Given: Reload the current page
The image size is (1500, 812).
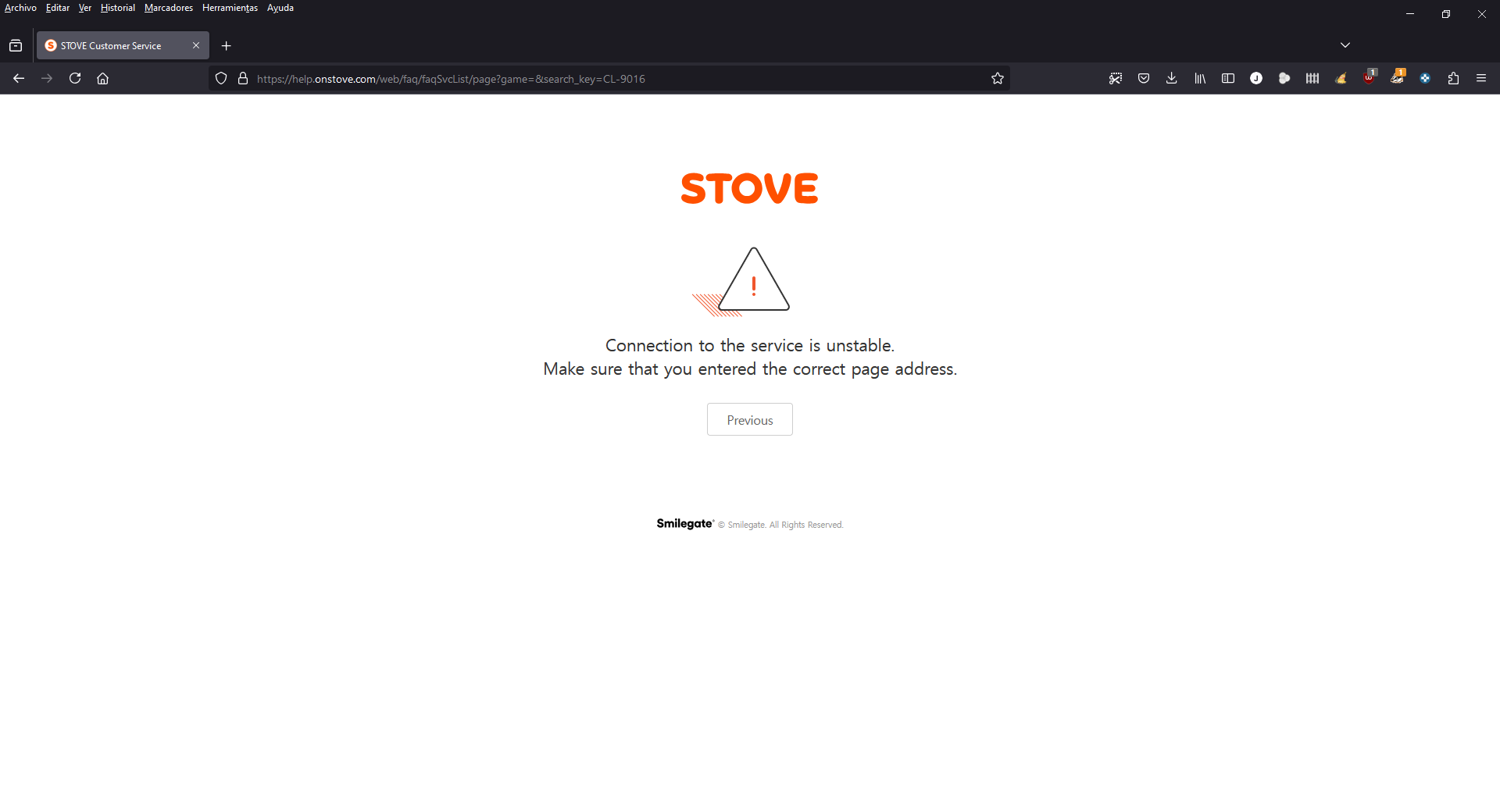Looking at the screenshot, I should point(75,78).
